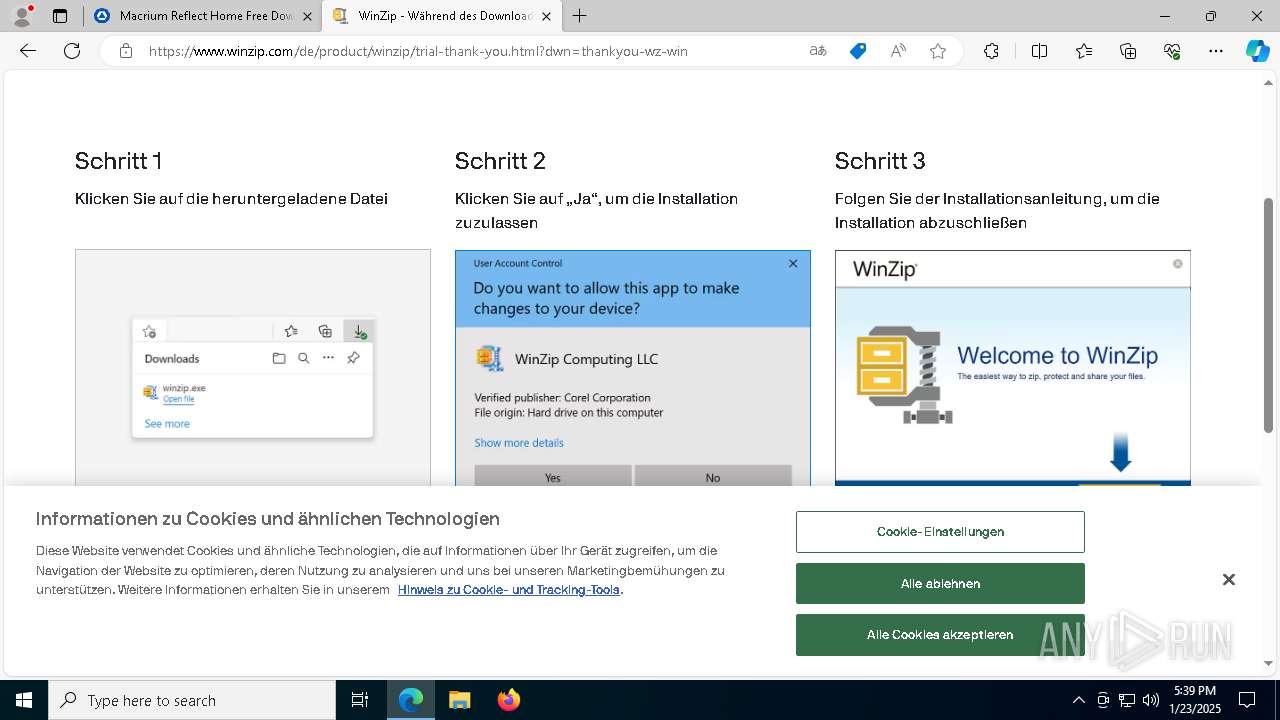Launch Firefox from the taskbar

click(508, 700)
